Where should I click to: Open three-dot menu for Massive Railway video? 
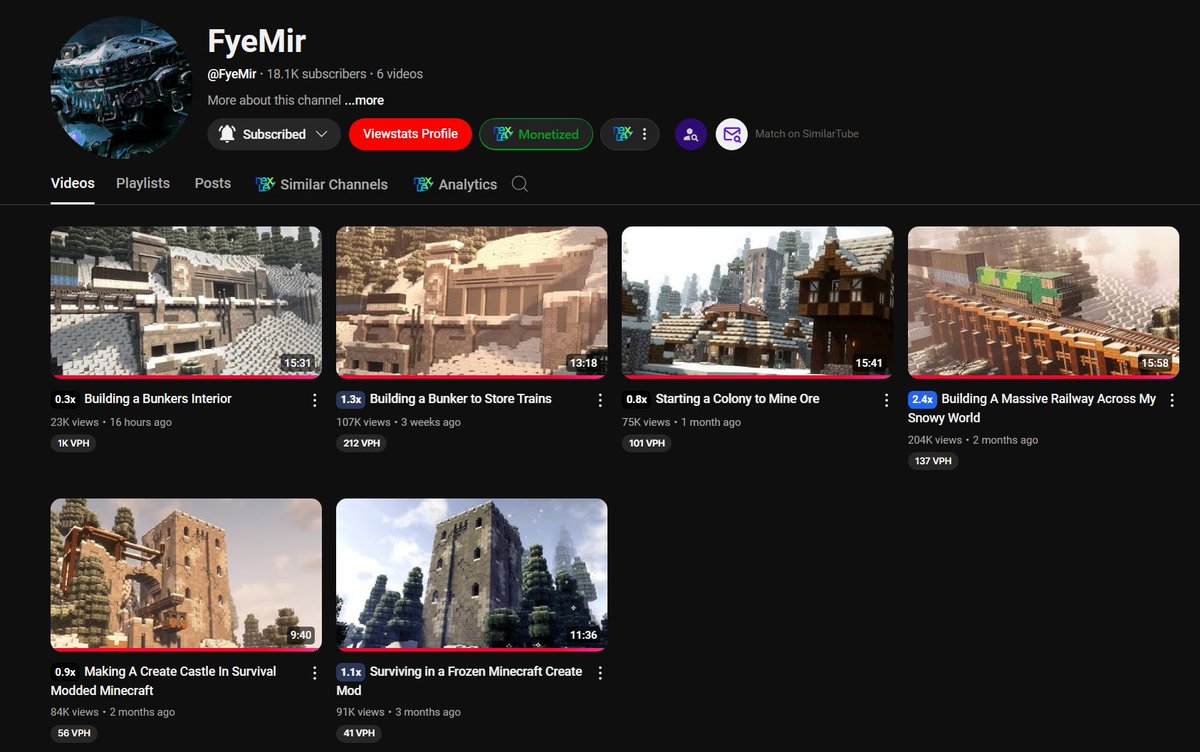[x=1171, y=400]
